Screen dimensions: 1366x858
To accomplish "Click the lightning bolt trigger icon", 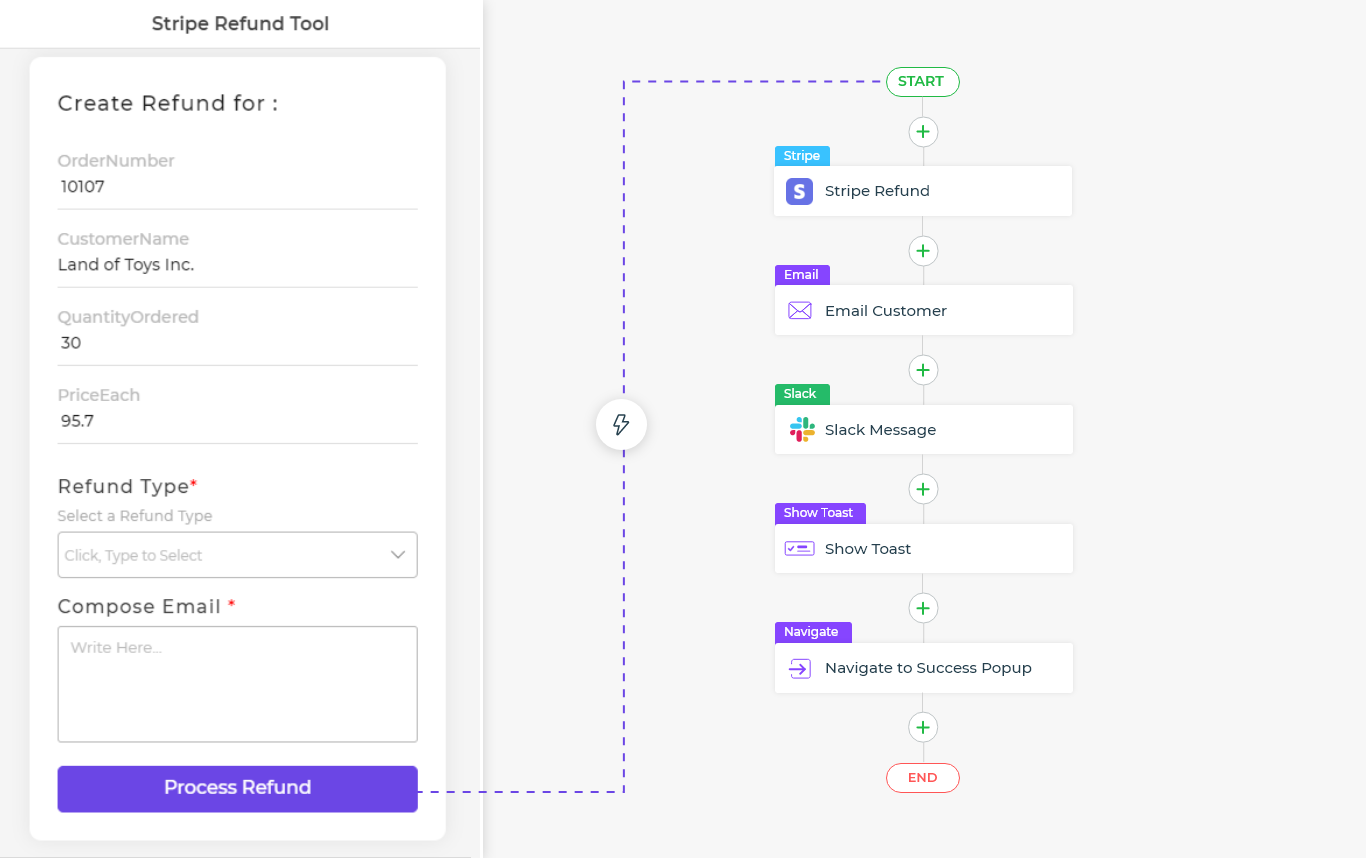I will pyautogui.click(x=621, y=425).
